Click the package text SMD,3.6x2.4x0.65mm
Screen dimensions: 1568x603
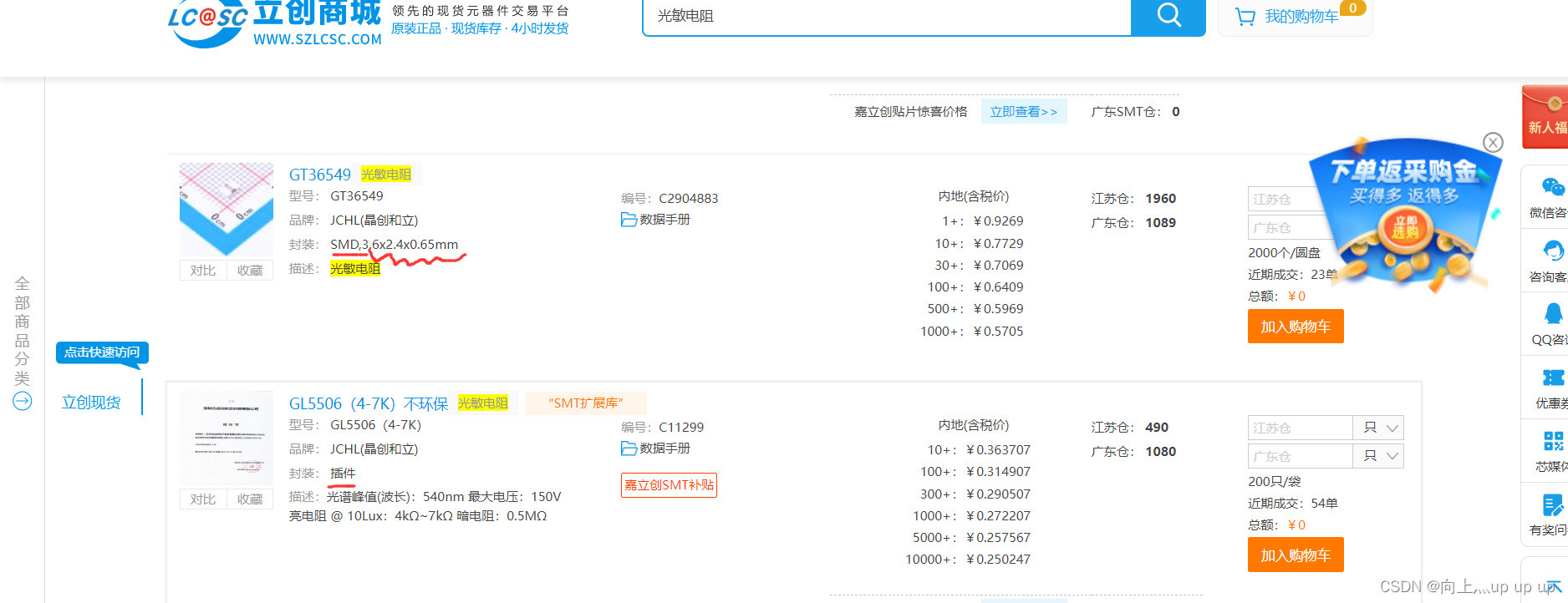tap(395, 245)
